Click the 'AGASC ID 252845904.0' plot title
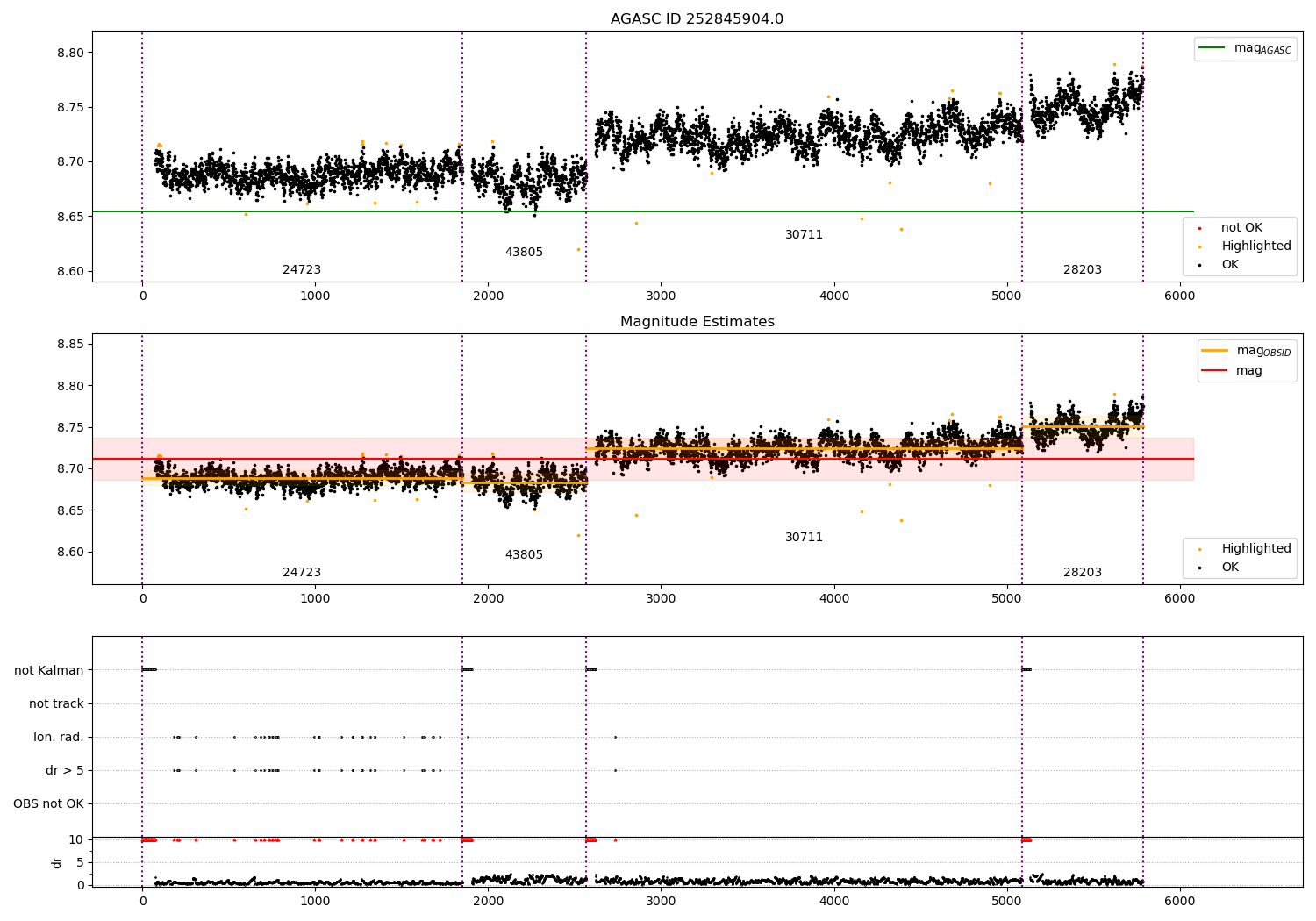 click(x=697, y=19)
